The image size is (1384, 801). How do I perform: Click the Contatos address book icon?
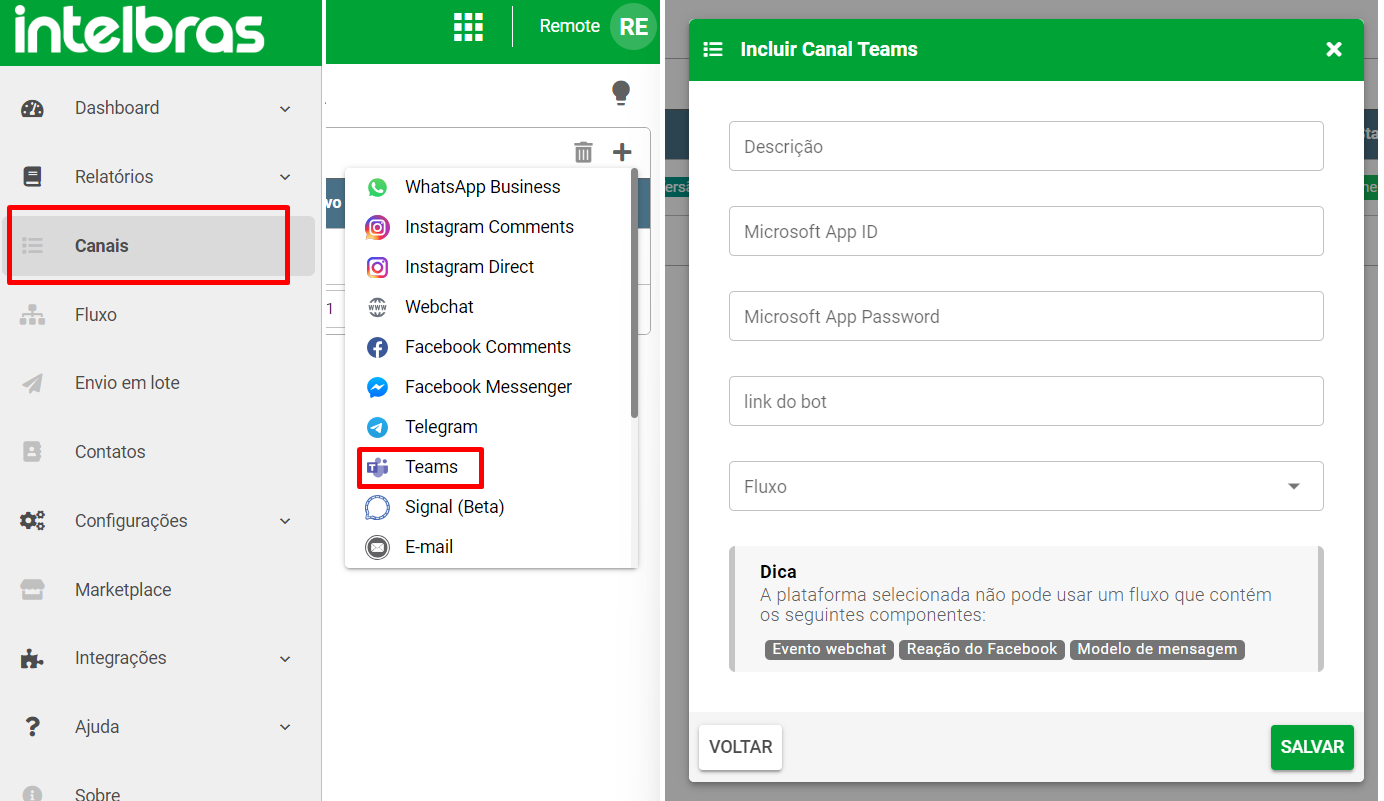[33, 452]
